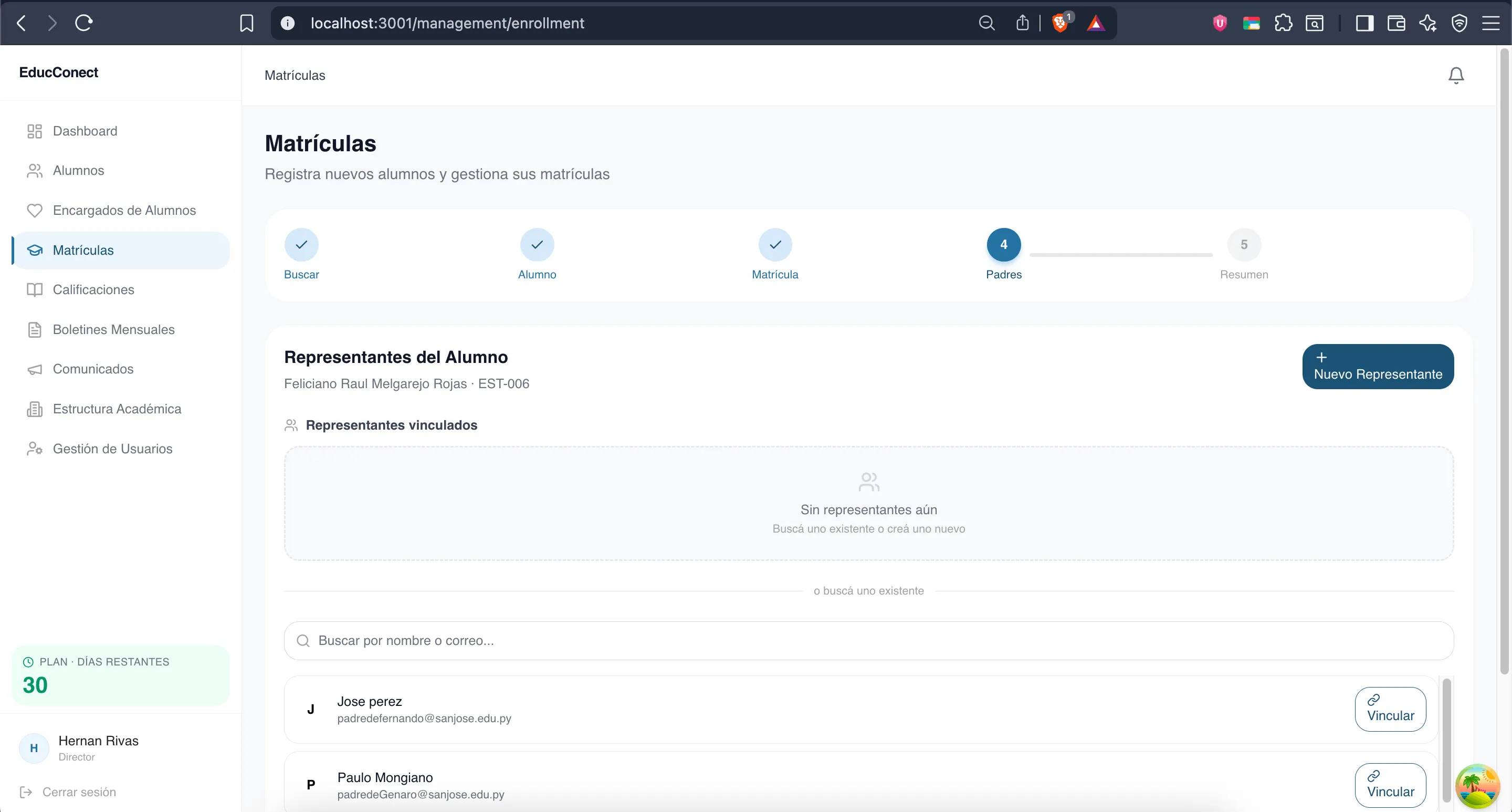Open the browser extensions puzzle icon
Image resolution: width=1512 pixels, height=812 pixels.
tap(1283, 23)
